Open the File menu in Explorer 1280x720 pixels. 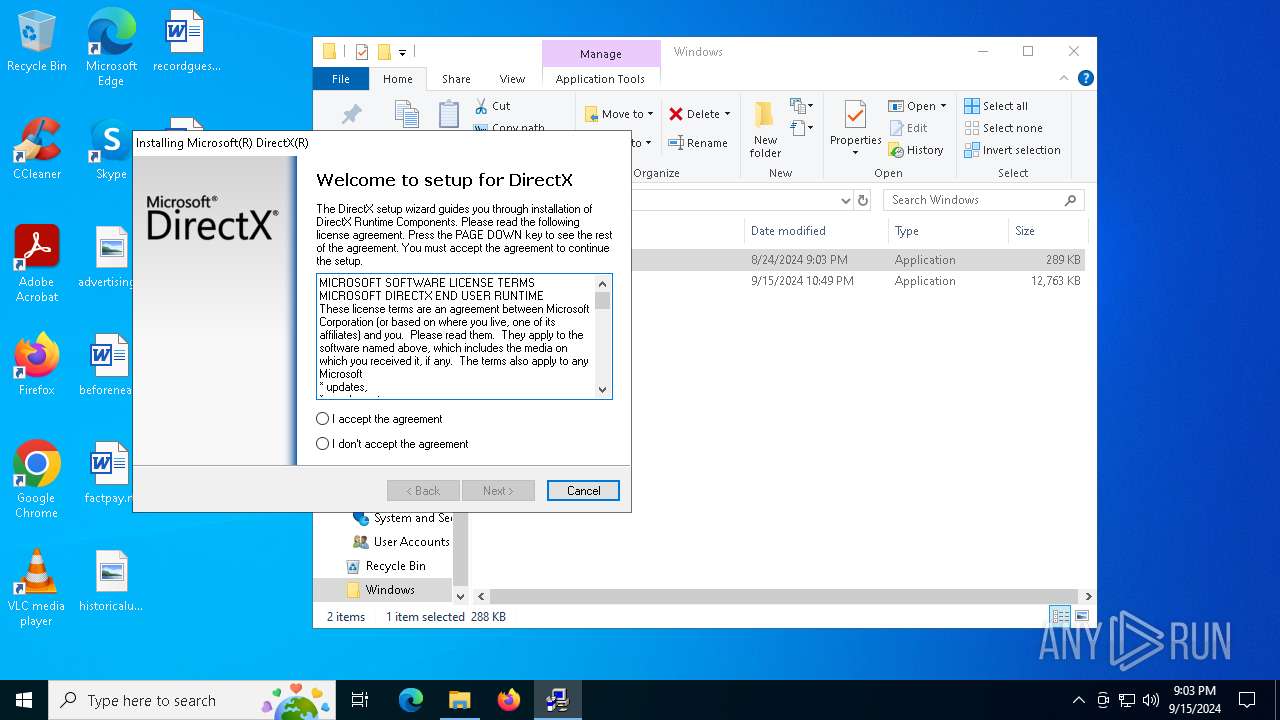pos(341,79)
